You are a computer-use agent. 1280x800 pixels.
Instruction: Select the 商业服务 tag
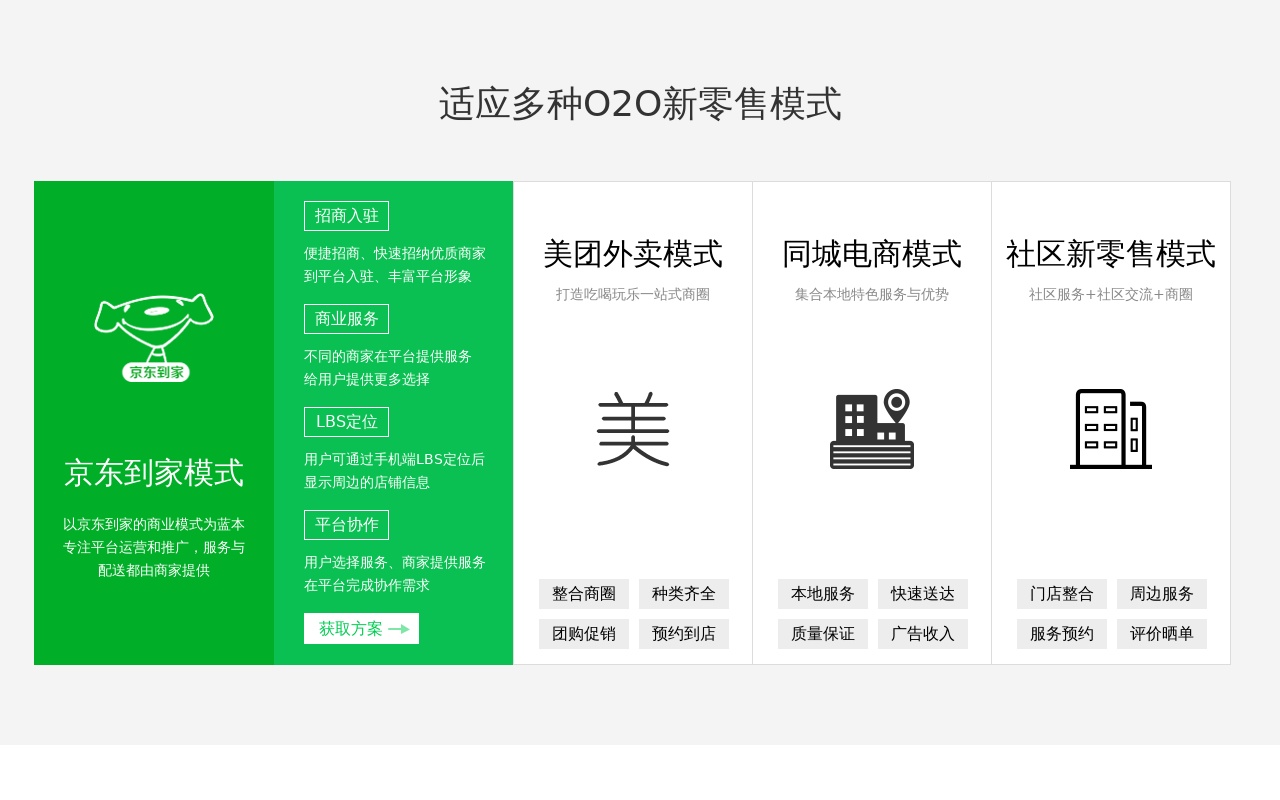[346, 319]
